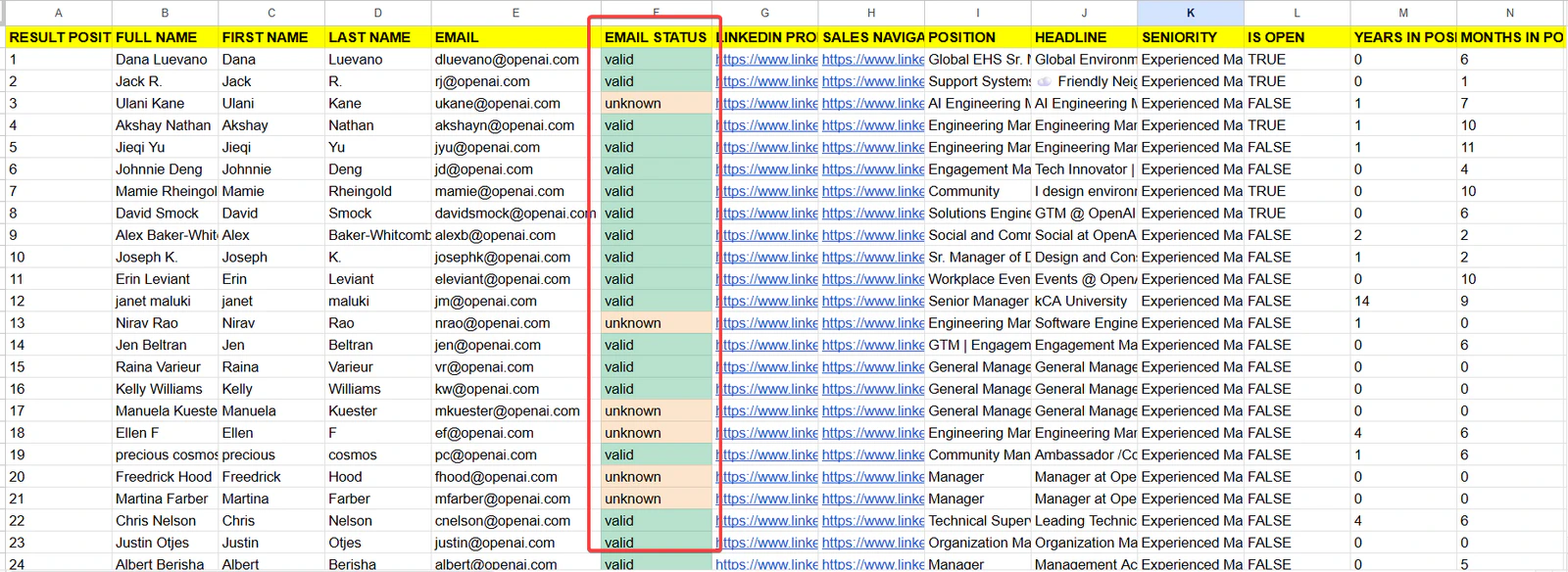Click full name cell Jen Beltran
The width and height of the screenshot is (1568, 572).
165,345
